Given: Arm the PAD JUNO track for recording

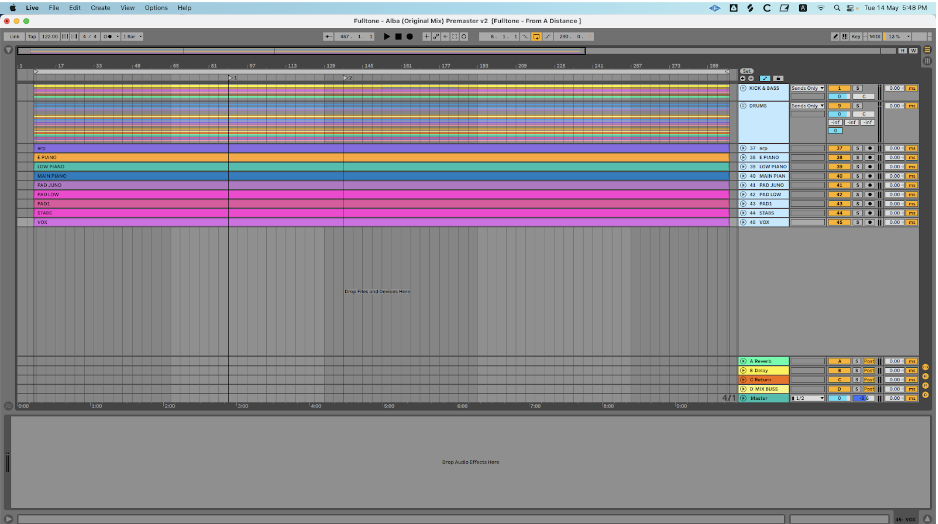Looking at the screenshot, I should (x=869, y=185).
